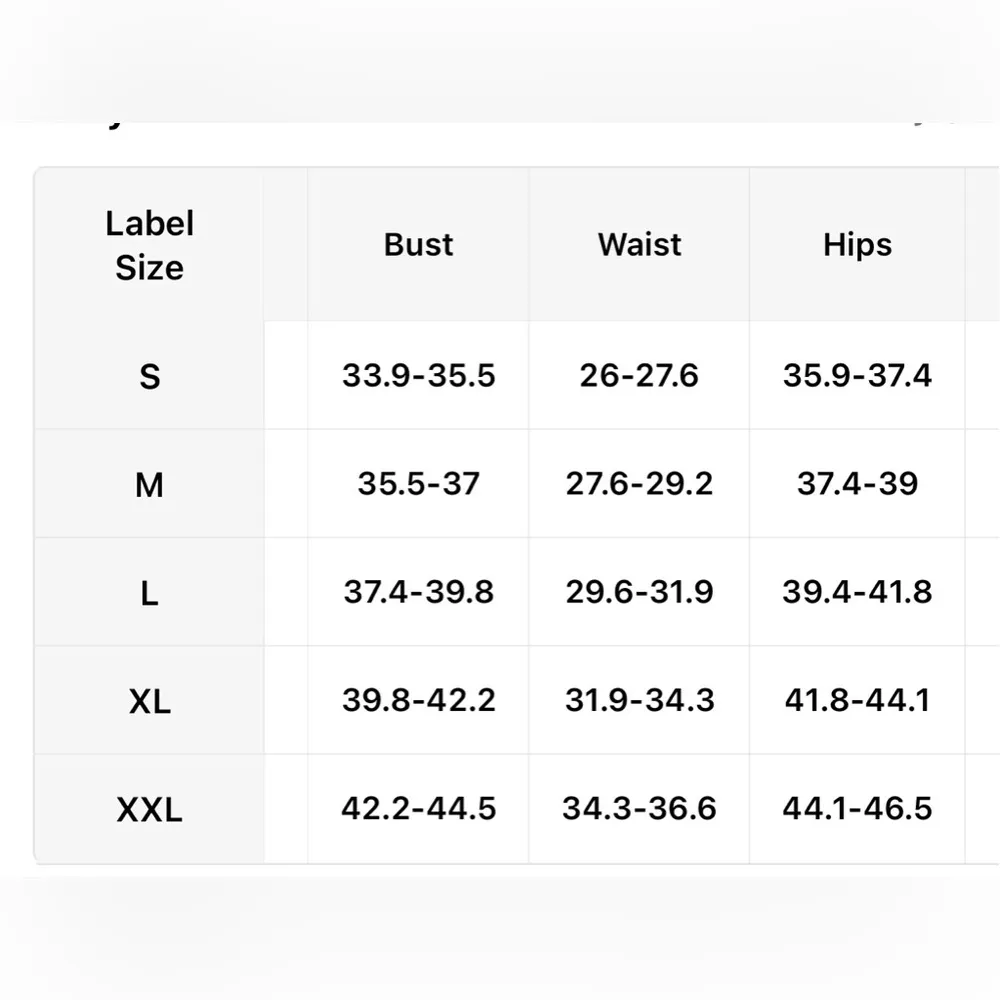The height and width of the screenshot is (1000, 1000).
Task: Click bust measurement 33.9-35.5 cell
Action: pos(418,376)
